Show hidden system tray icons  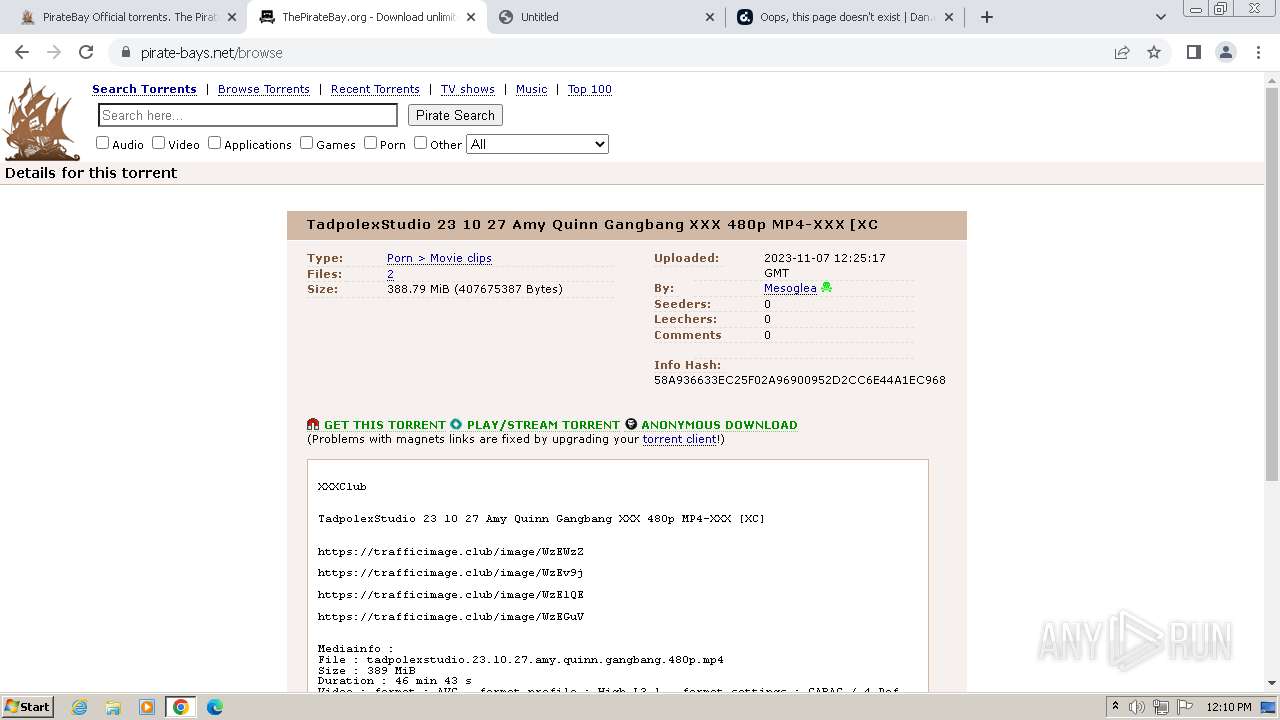click(1115, 707)
